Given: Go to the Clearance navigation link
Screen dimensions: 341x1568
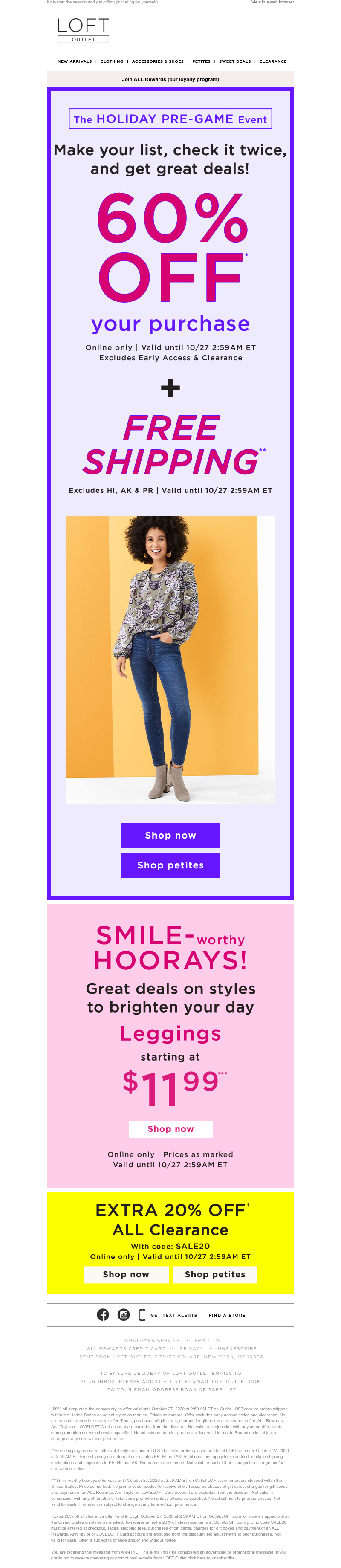Looking at the screenshot, I should (273, 61).
